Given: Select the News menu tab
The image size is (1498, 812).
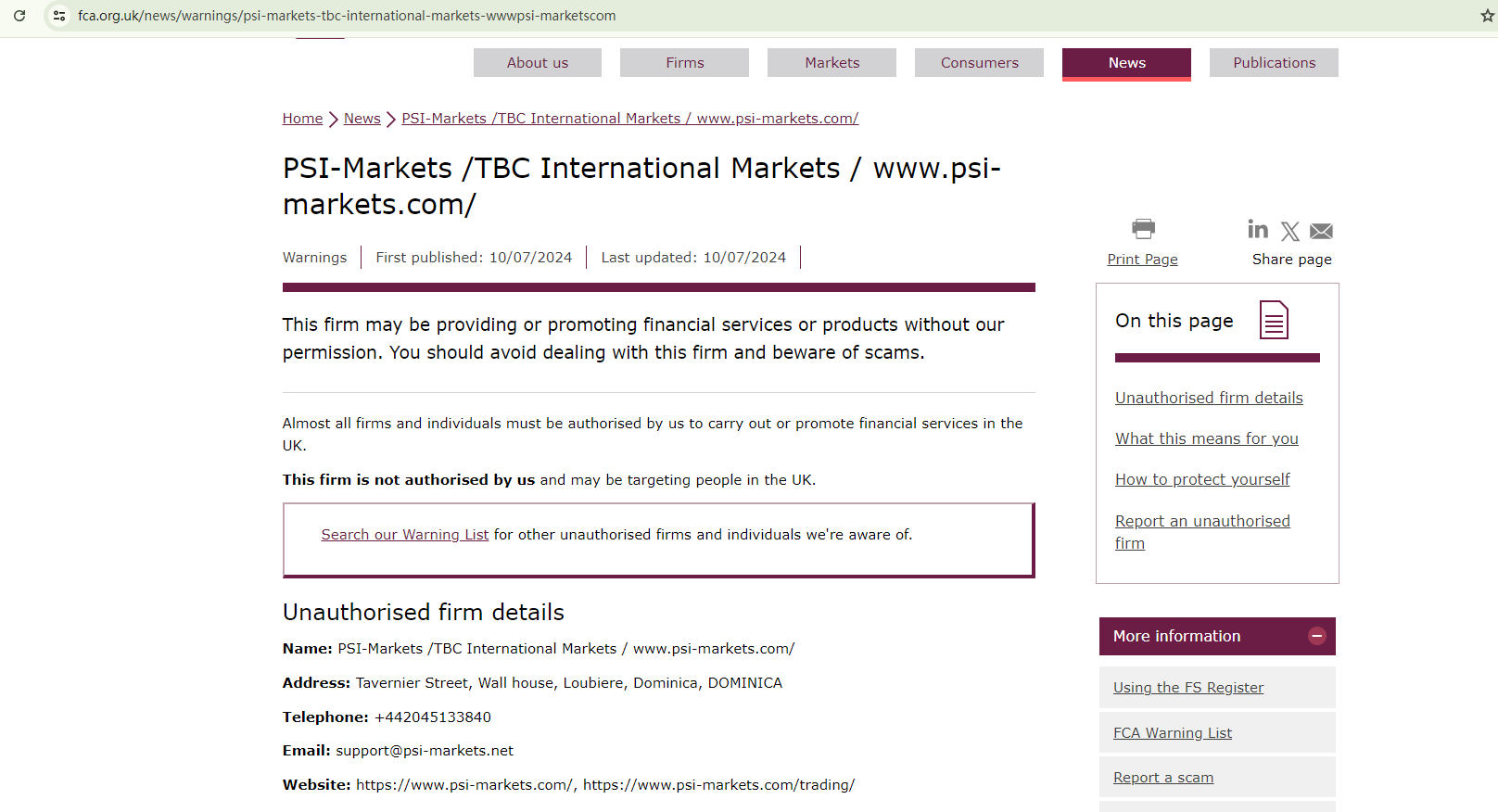Looking at the screenshot, I should 1127,64.
